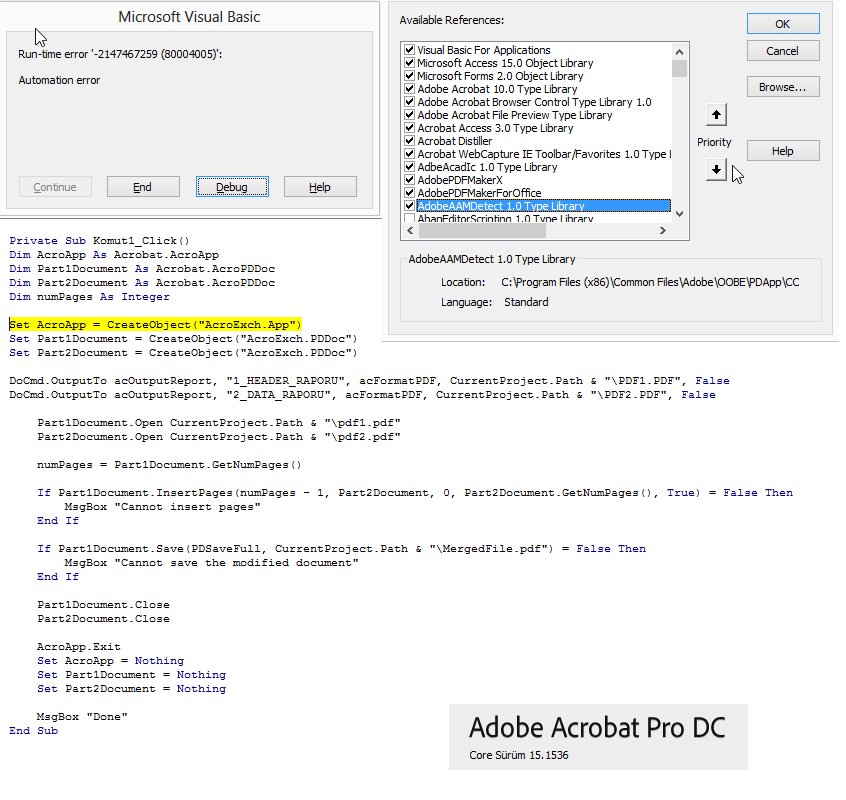This screenshot has width=846, height=800.
Task: Open Help from the error dialog
Action: coord(320,187)
